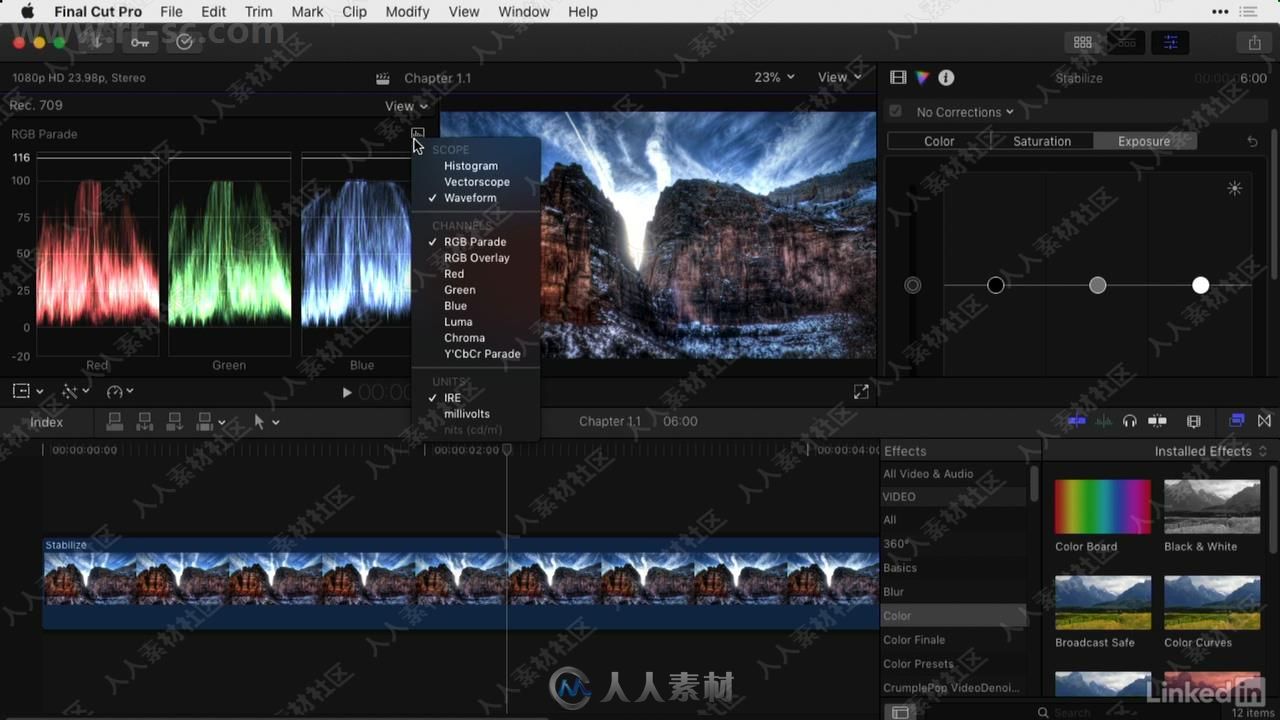Viewport: 1280px width, 720px height.
Task: Open the enhancements magic wand dropdown
Action: click(x=75, y=392)
